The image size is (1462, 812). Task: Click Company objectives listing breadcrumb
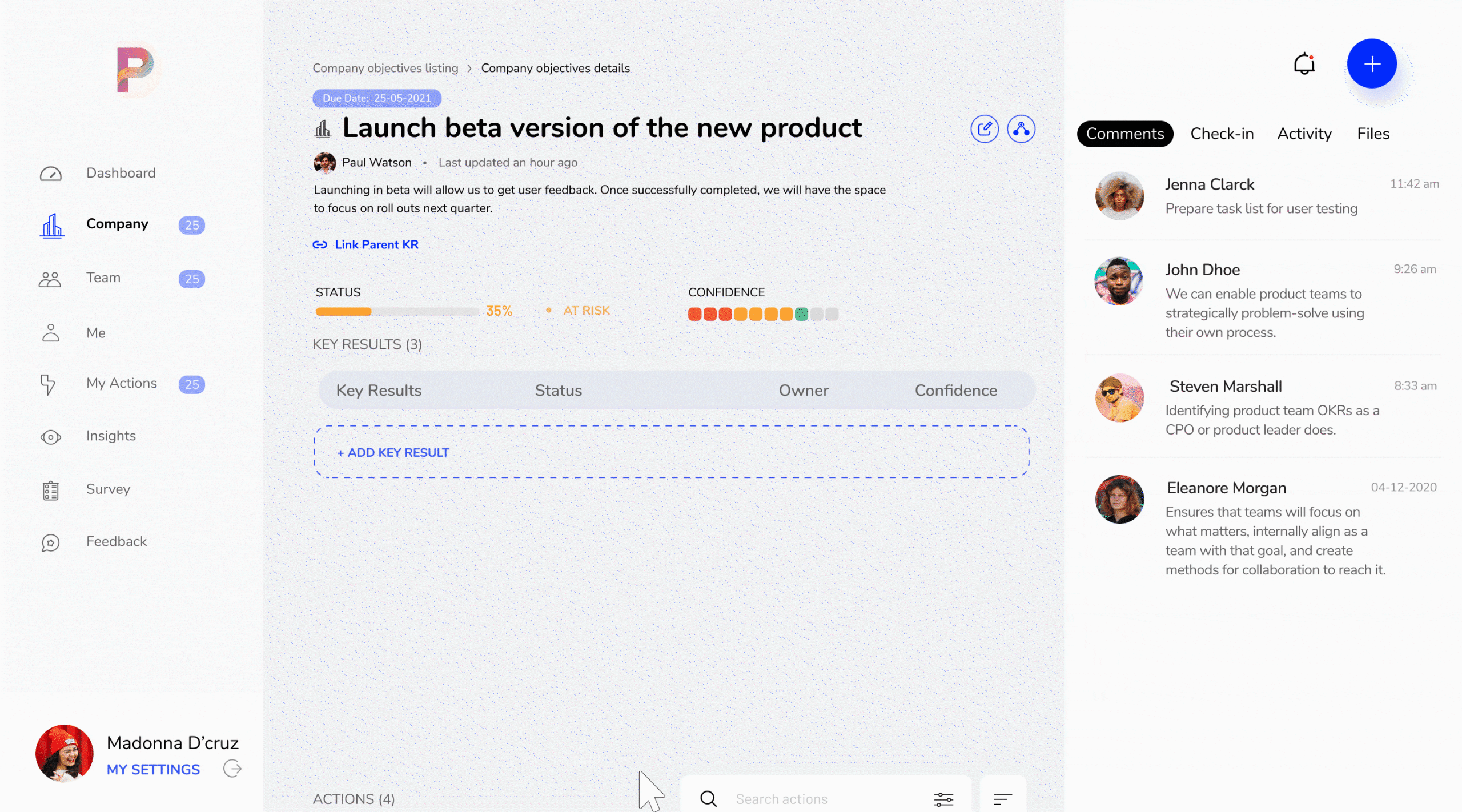click(385, 68)
